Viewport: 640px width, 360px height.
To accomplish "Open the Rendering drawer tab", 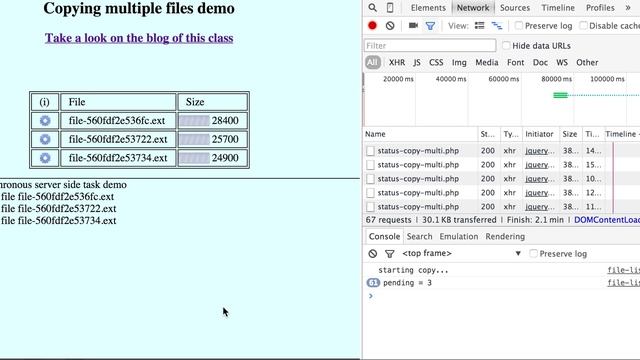I will [x=505, y=236].
